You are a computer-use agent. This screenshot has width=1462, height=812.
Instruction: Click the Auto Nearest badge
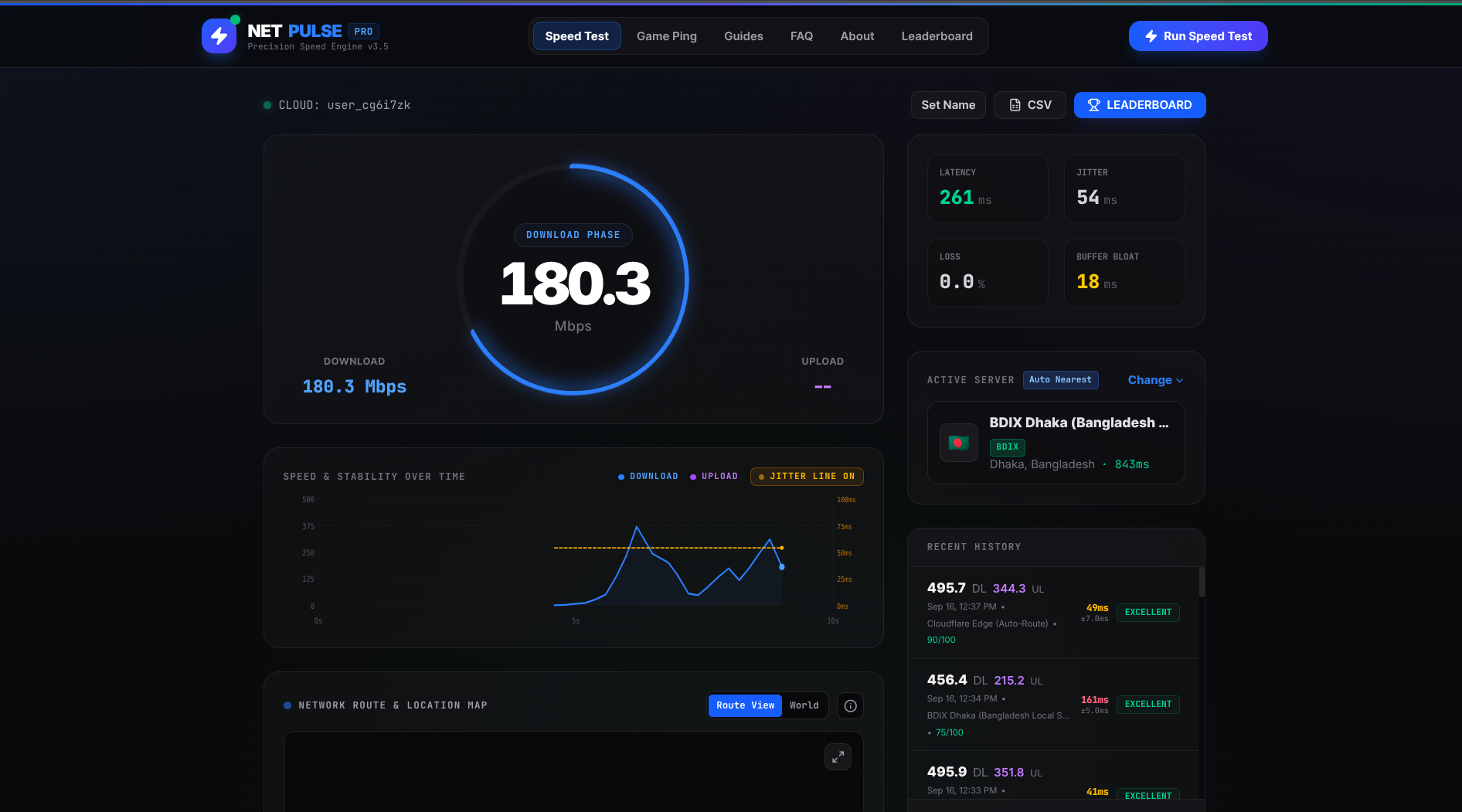coord(1060,380)
